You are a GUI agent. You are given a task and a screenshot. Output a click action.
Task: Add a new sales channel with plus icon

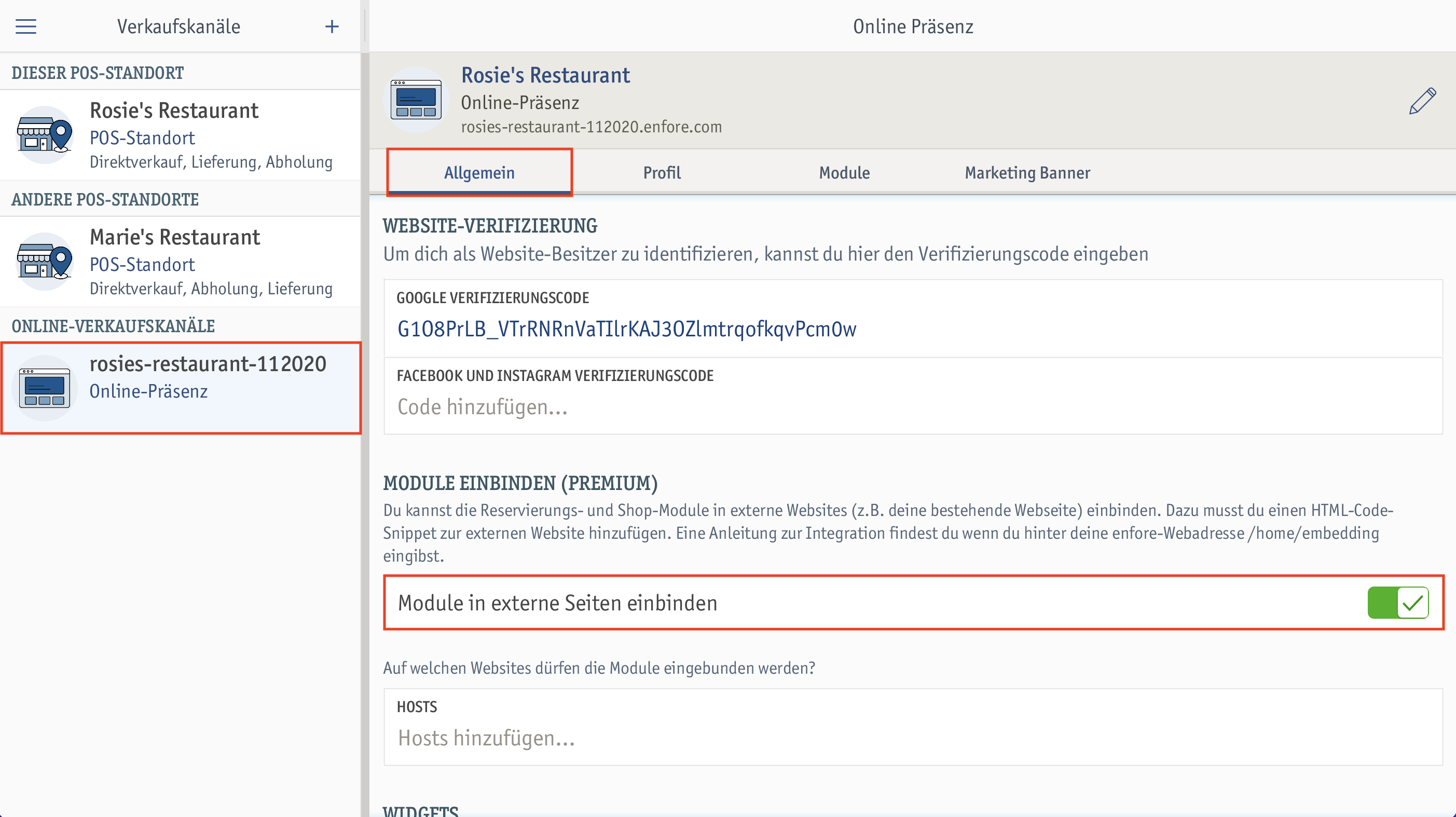pos(332,26)
